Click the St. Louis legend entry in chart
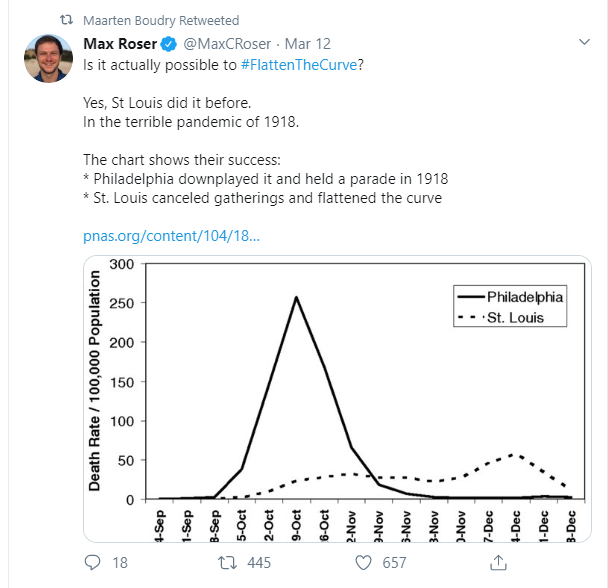 [x=513, y=317]
